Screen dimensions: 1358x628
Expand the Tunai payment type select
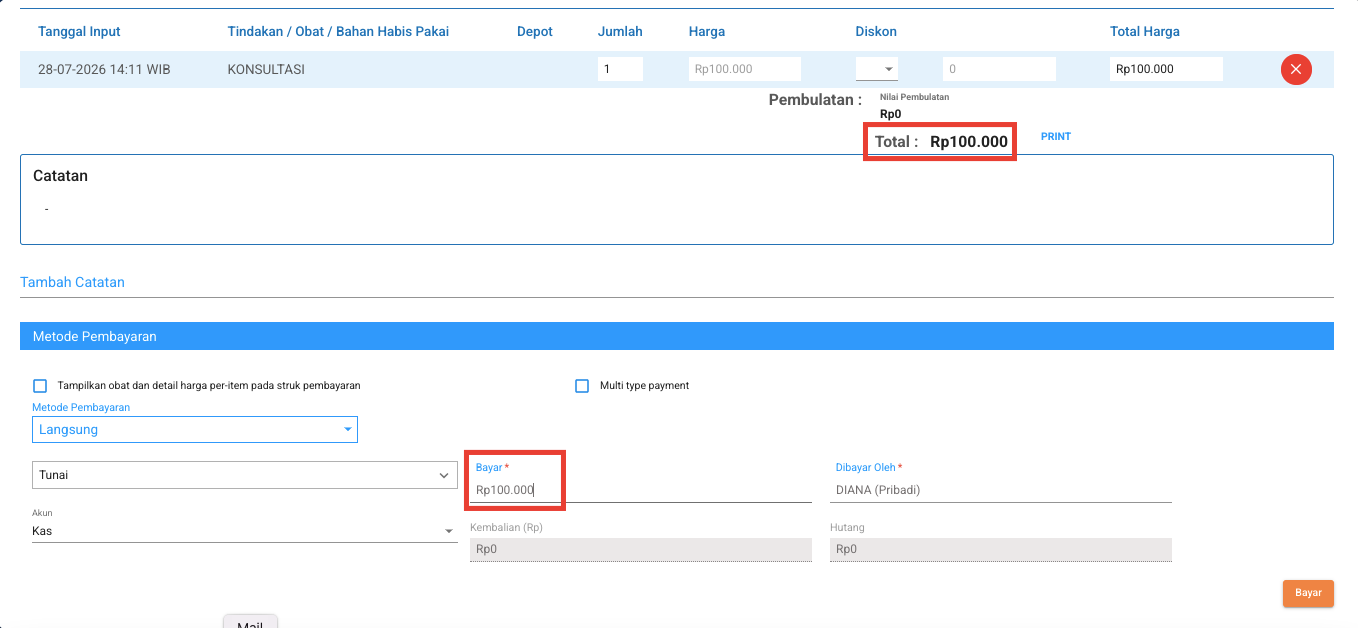(245, 475)
